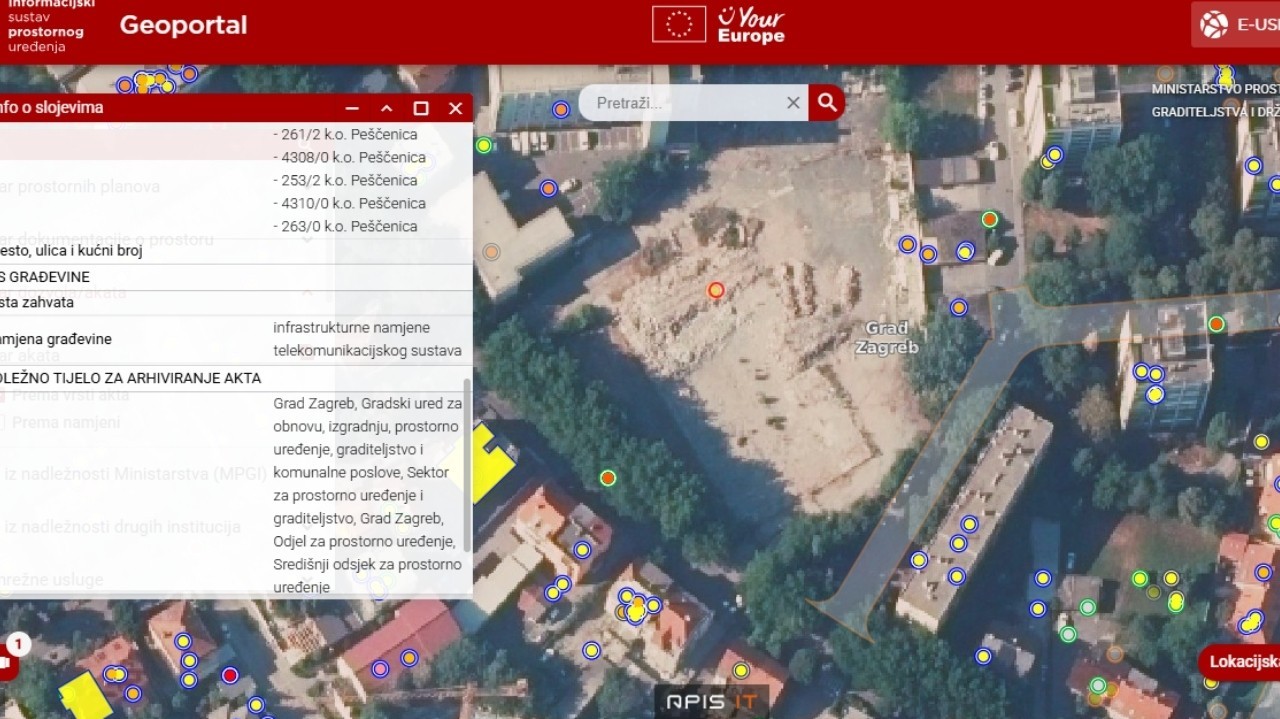Maximize the Info o slojevima panel
Screen dimensions: 1280x719
pyautogui.click(x=421, y=108)
